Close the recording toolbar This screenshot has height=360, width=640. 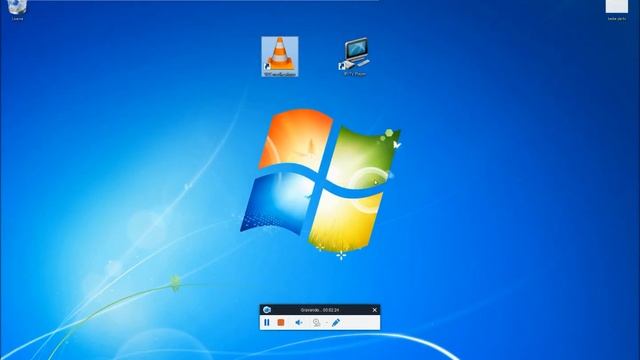375,310
